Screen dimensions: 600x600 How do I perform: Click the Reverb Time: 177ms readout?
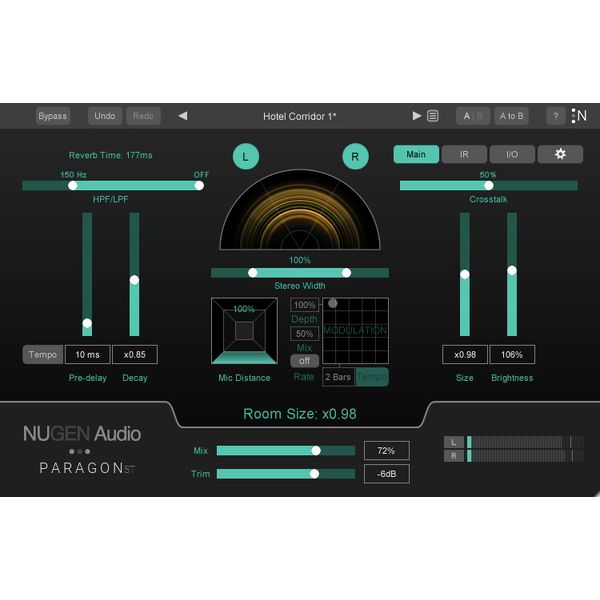pyautogui.click(x=110, y=155)
